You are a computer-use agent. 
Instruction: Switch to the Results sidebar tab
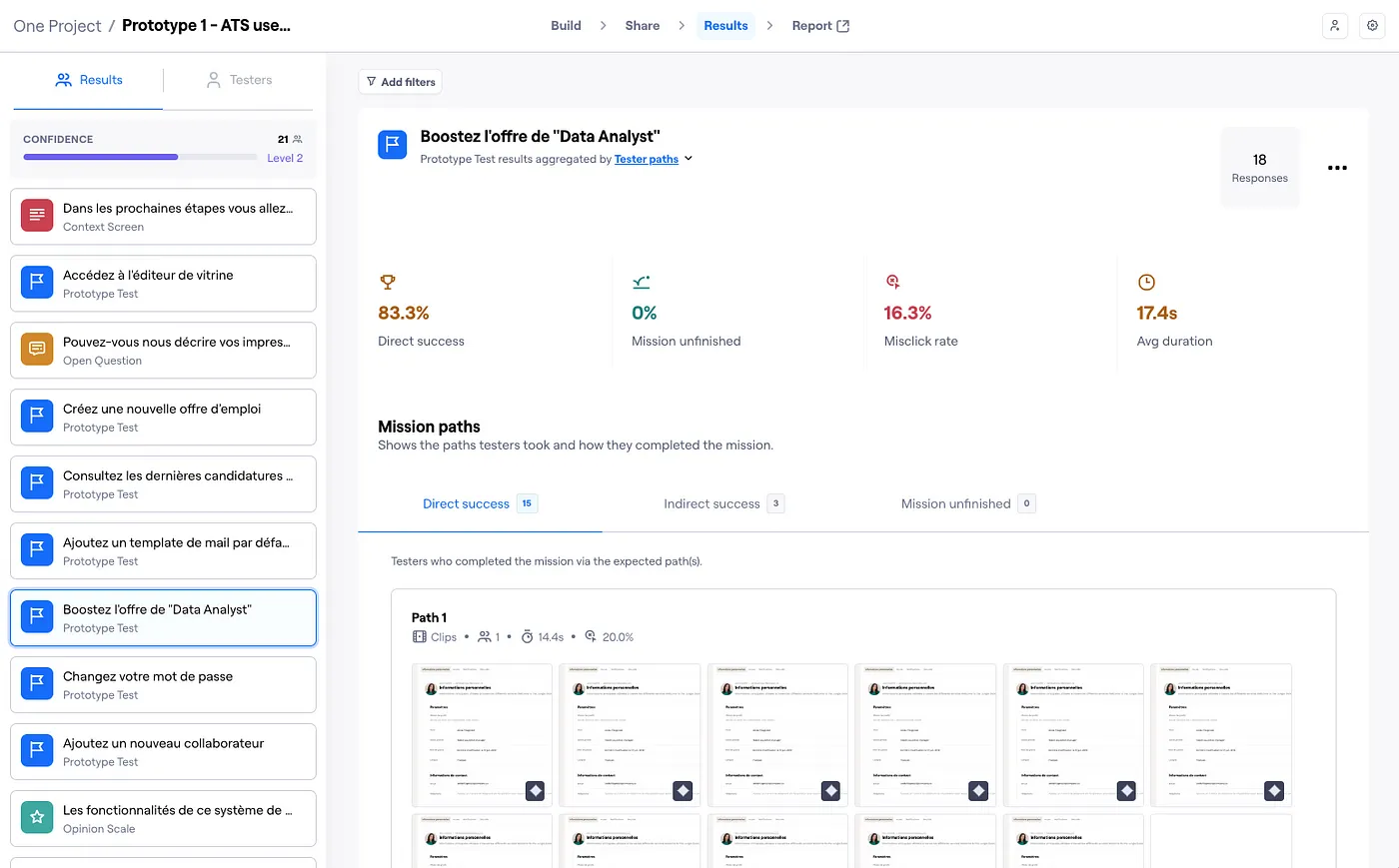88,80
